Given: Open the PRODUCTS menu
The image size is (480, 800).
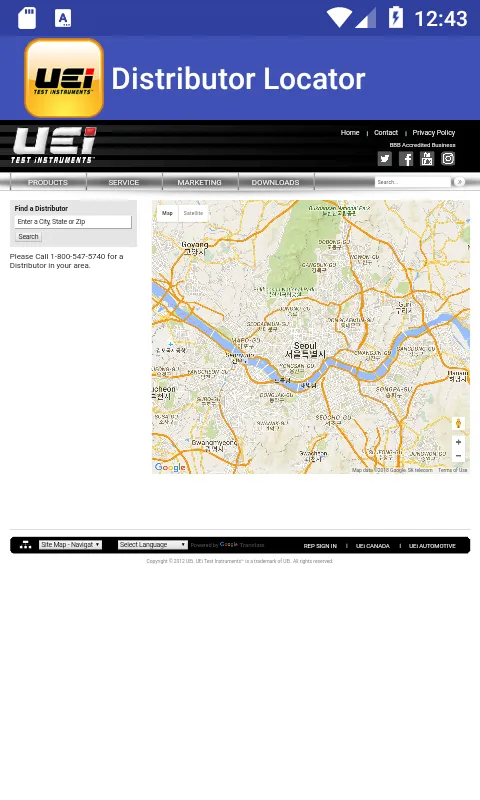Looking at the screenshot, I should 48,182.
